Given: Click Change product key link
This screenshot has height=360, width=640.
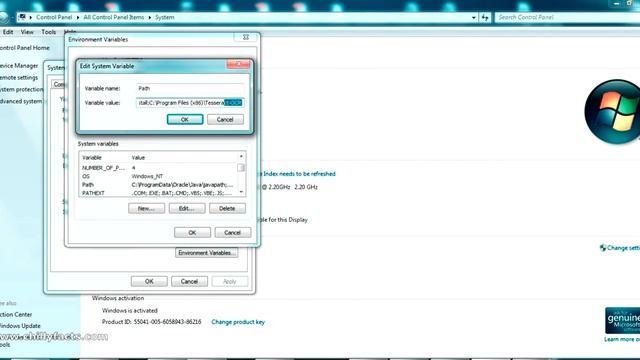Looking at the screenshot, I should point(238,322).
